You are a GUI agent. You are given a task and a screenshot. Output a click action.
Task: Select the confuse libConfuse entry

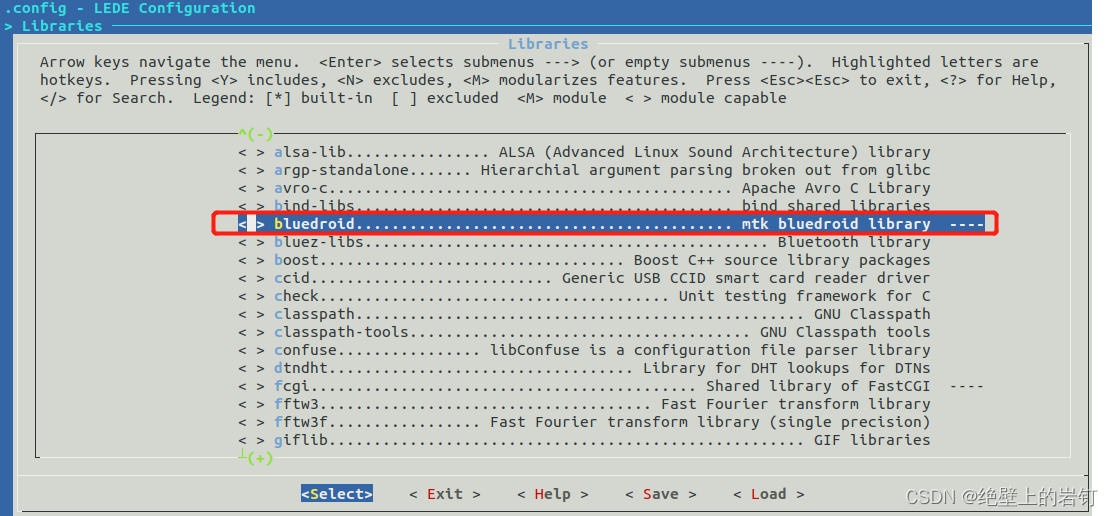click(584, 351)
